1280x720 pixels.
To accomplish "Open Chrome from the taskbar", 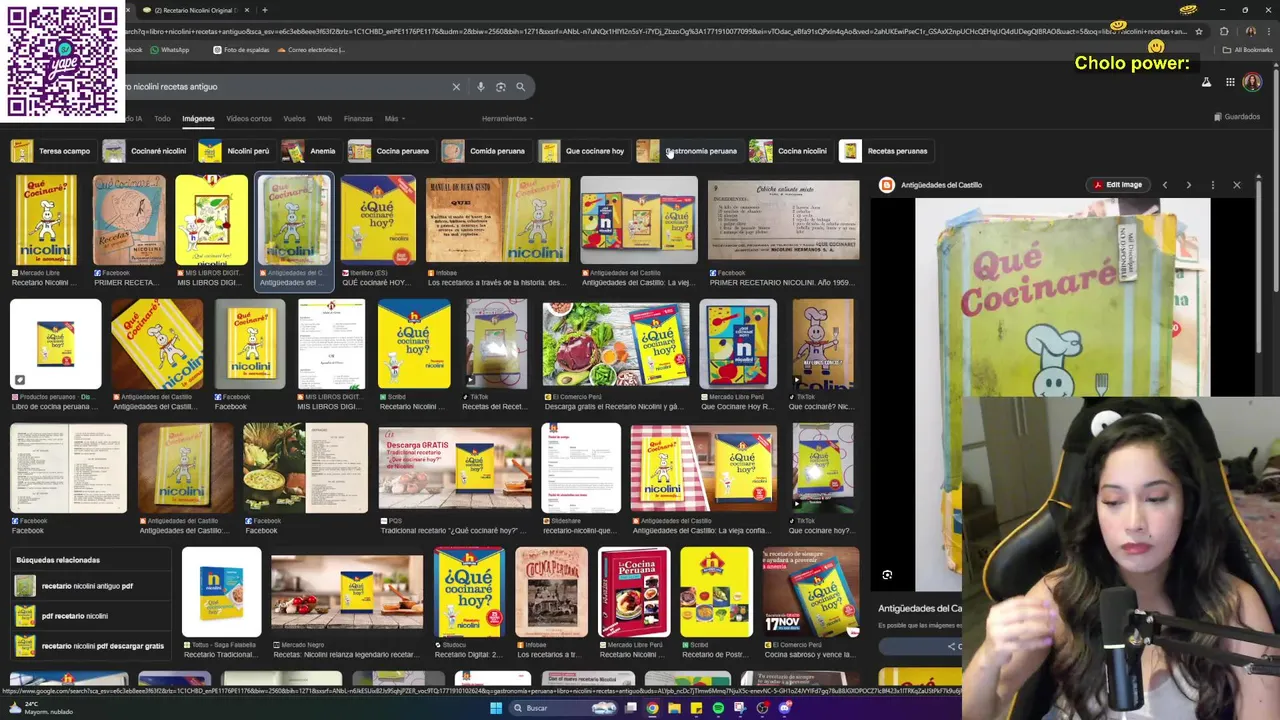I will [652, 708].
